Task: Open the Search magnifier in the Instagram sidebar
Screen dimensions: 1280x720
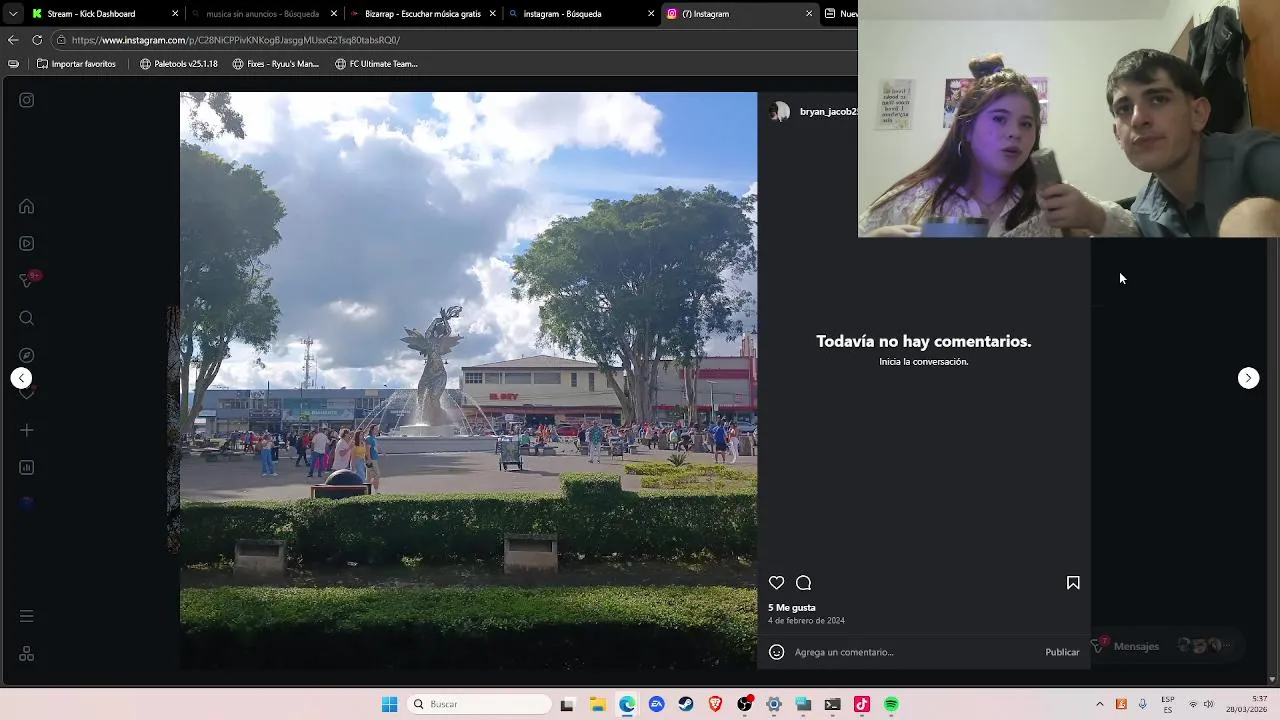Action: click(x=27, y=318)
